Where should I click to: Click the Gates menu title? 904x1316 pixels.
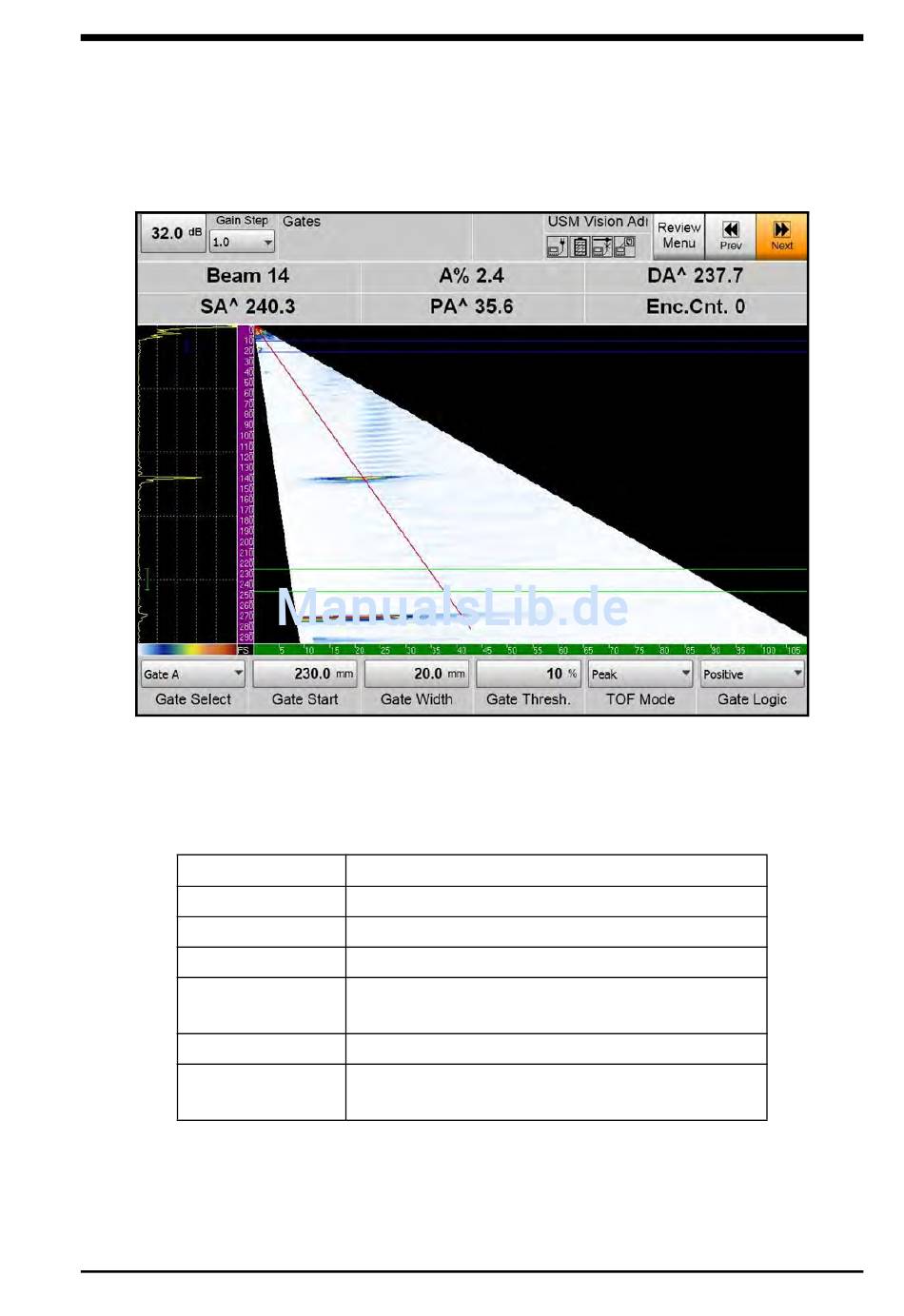[302, 222]
